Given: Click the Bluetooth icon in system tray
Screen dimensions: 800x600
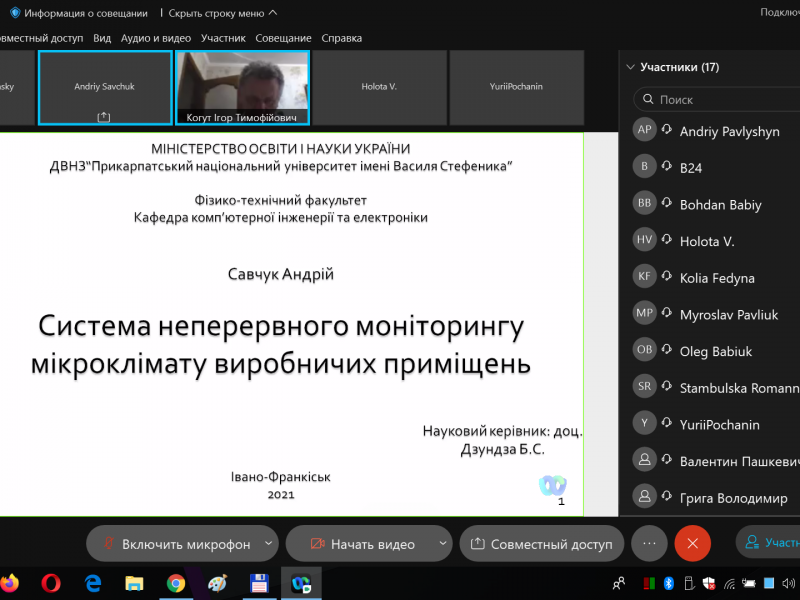Looking at the screenshot, I should pos(670,582).
